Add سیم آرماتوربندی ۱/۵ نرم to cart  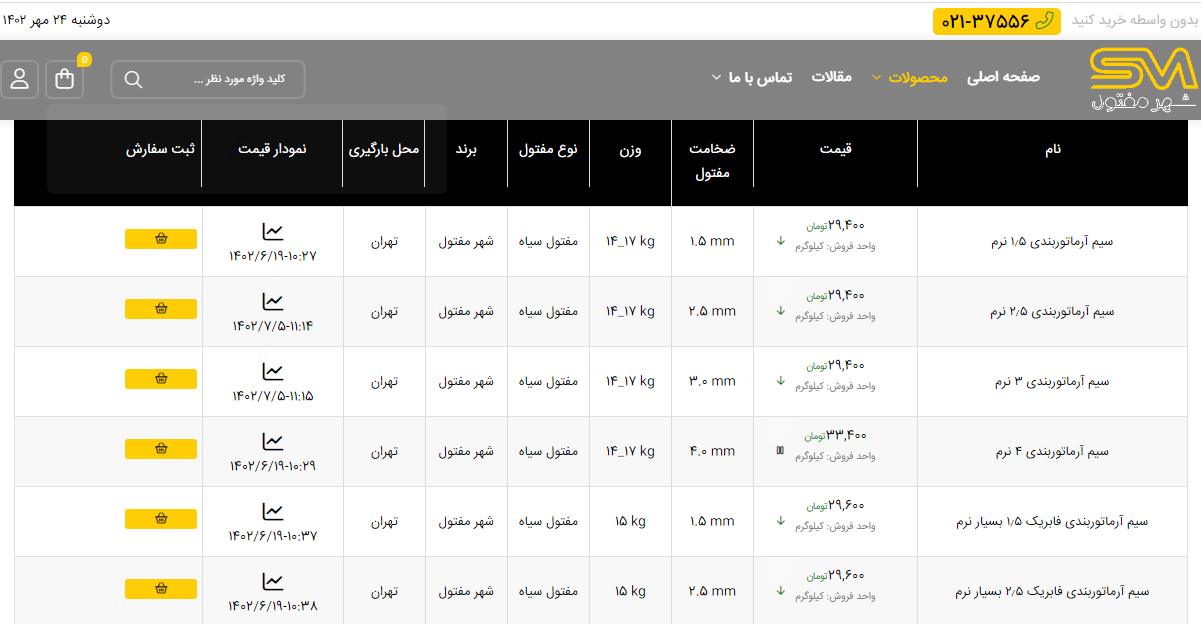[161, 239]
